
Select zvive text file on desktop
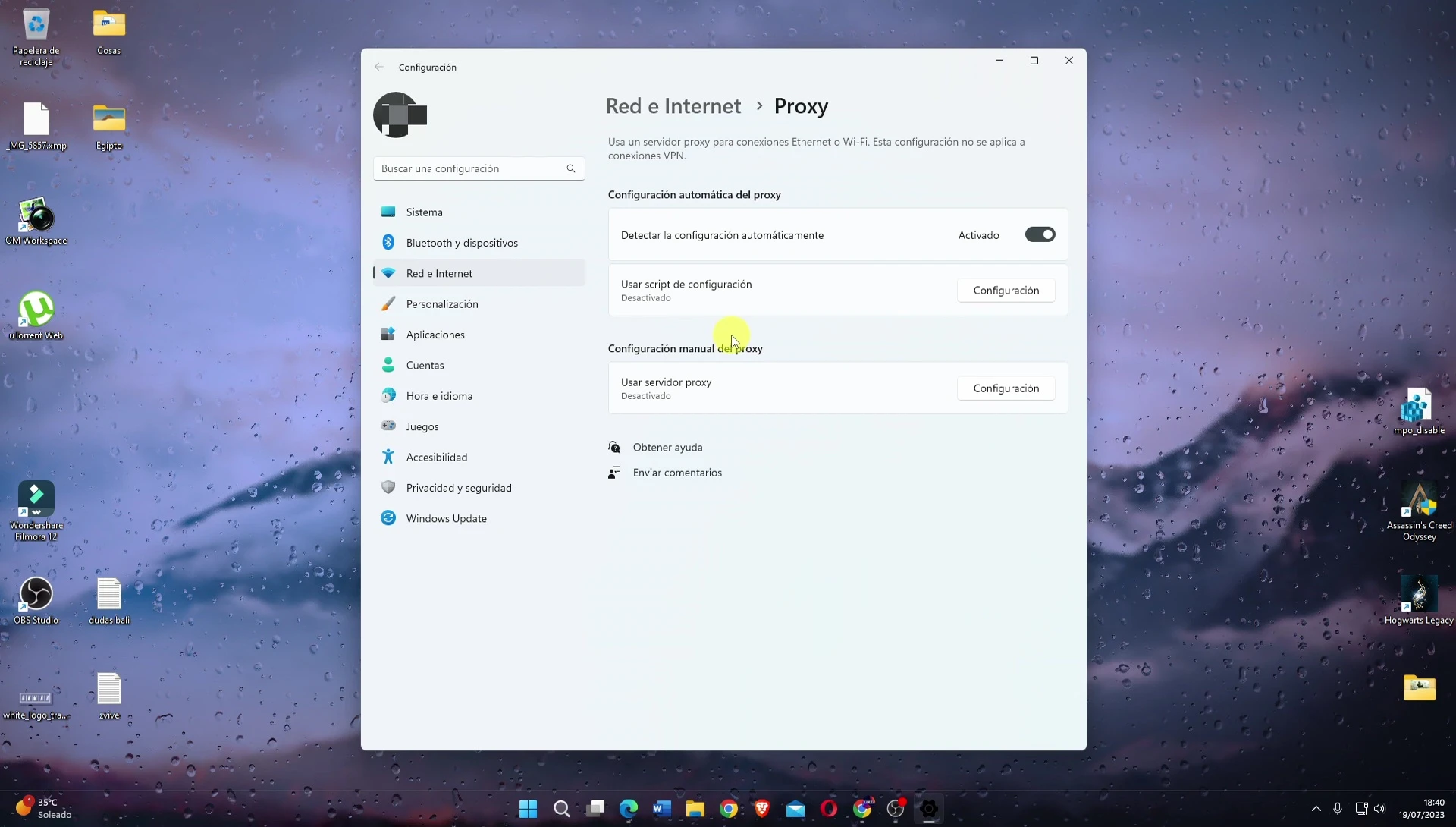[x=108, y=696]
